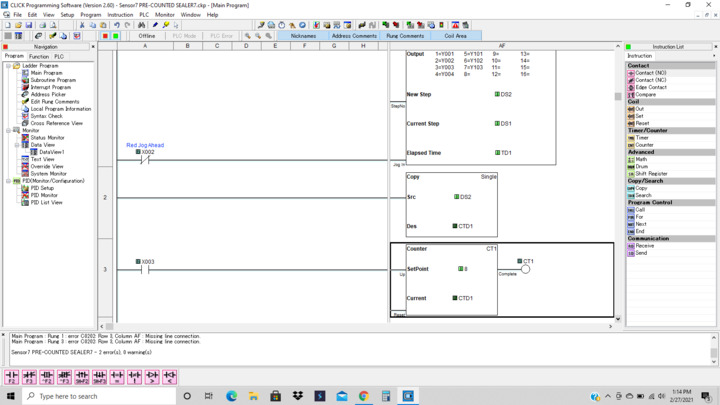720x405 pixels.
Task: Click the Offline status button
Action: click(x=147, y=36)
